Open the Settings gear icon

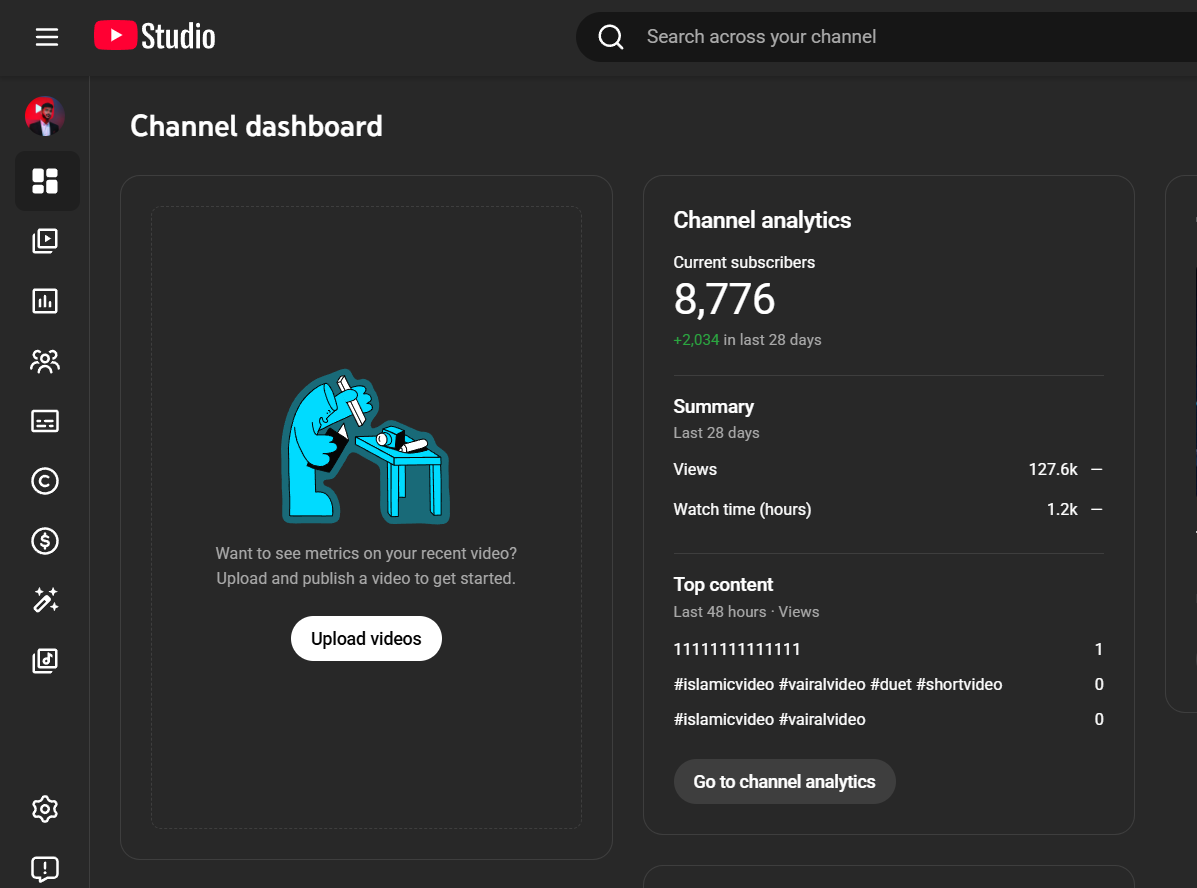[45, 809]
